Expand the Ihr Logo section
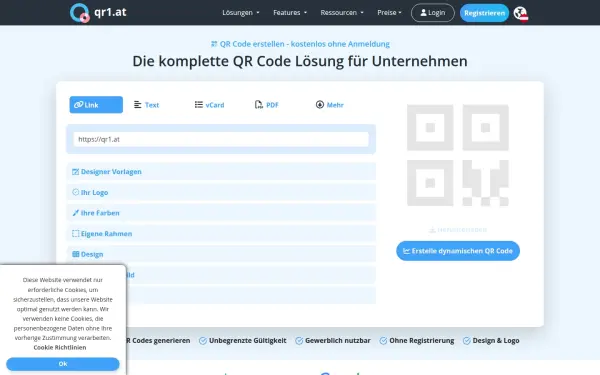 coord(221,192)
